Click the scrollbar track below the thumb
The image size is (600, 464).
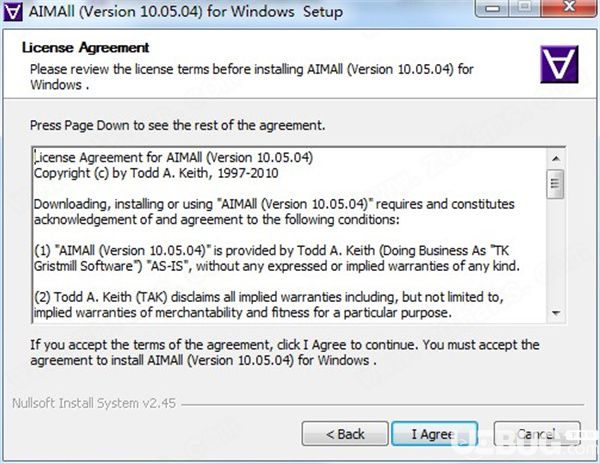(x=556, y=251)
